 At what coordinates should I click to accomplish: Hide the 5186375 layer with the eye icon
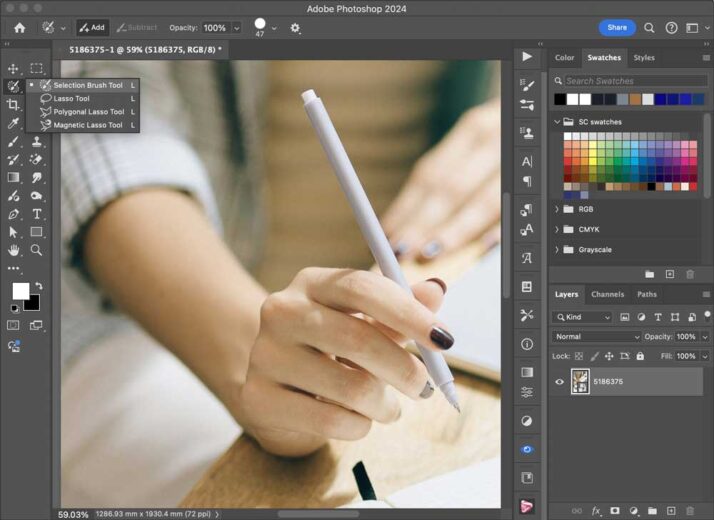pyautogui.click(x=559, y=381)
